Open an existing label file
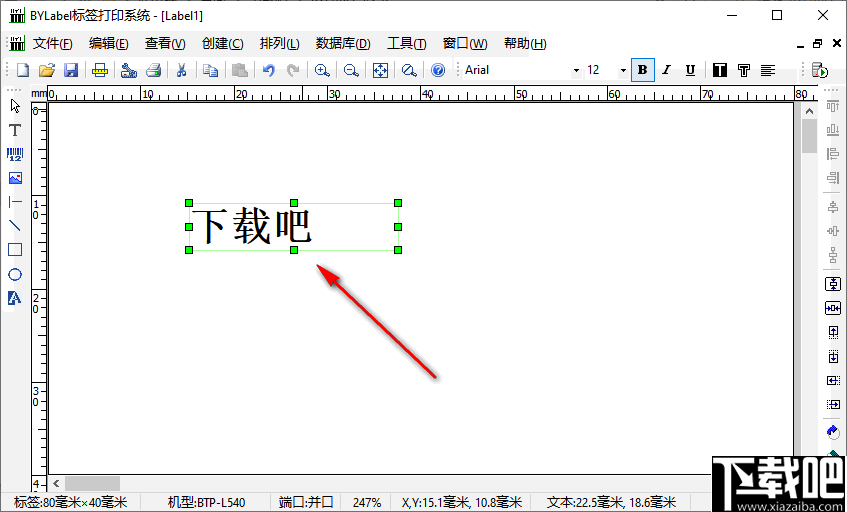Image resolution: width=847 pixels, height=512 pixels. (47, 70)
